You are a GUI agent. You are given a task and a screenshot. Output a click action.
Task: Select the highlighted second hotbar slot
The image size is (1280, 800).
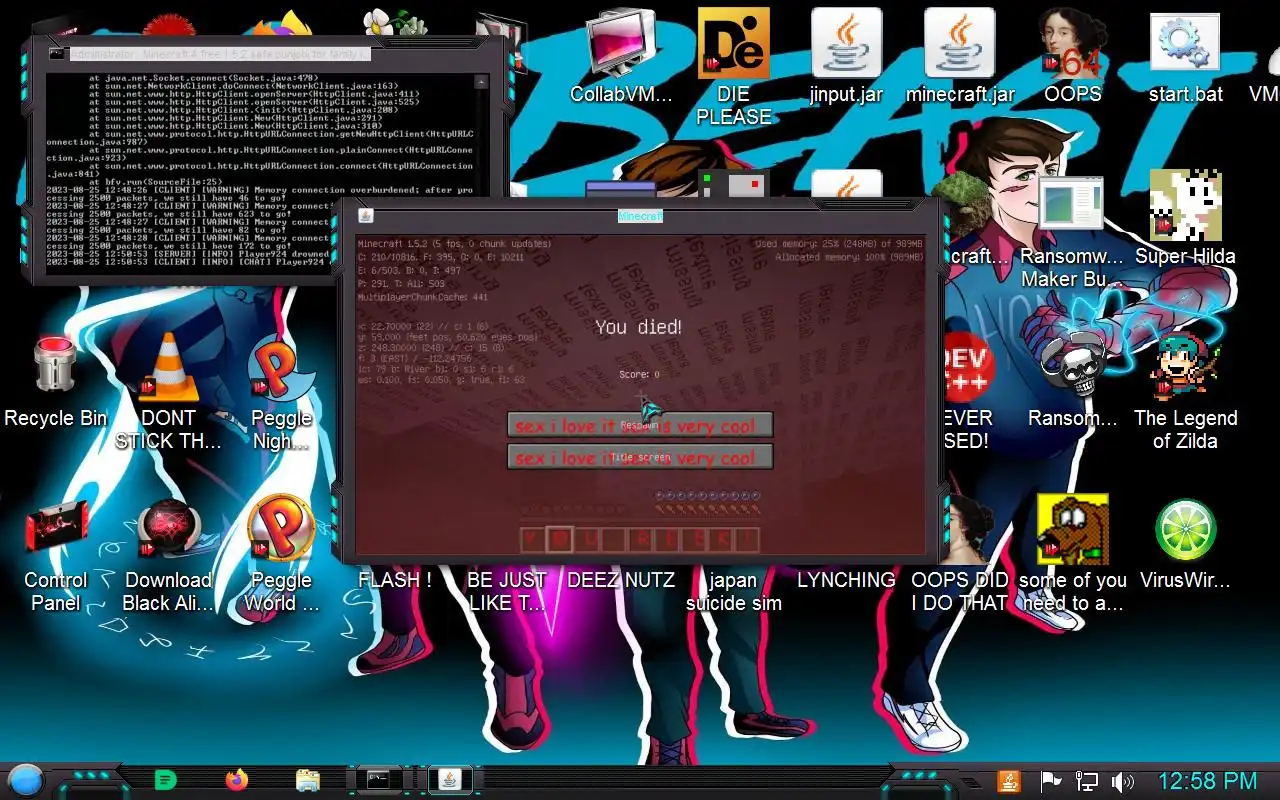point(560,540)
